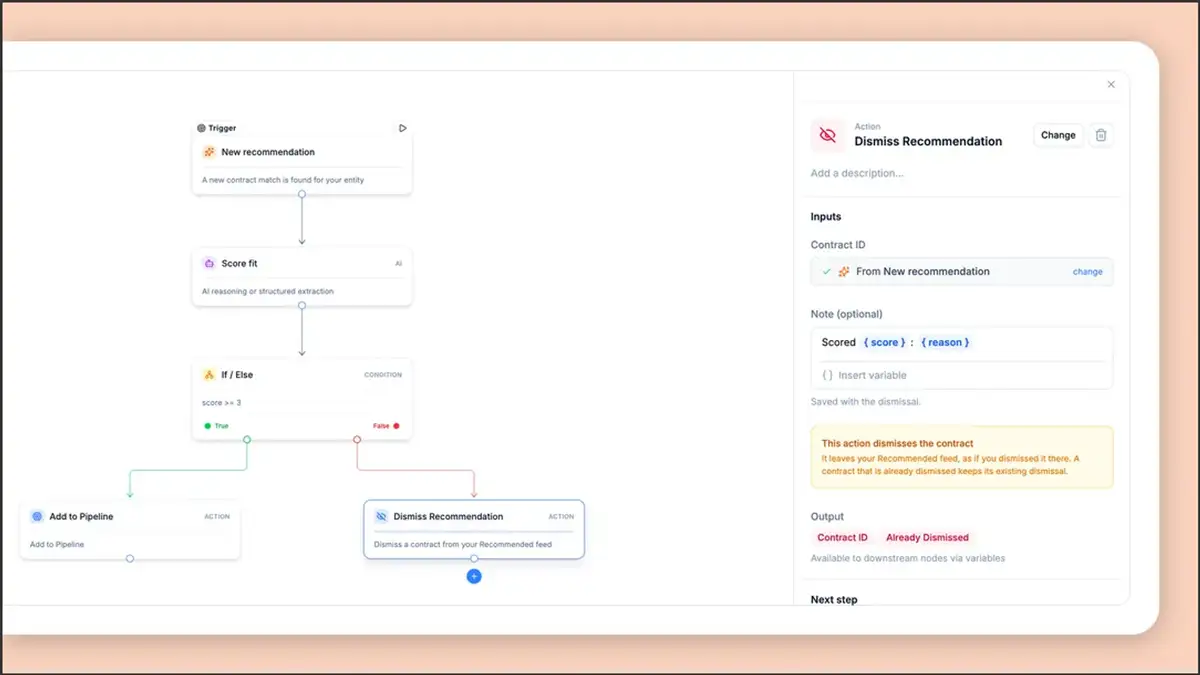Click the 'score >= 3' condition text
This screenshot has width=1200, height=675.
click(x=222, y=403)
